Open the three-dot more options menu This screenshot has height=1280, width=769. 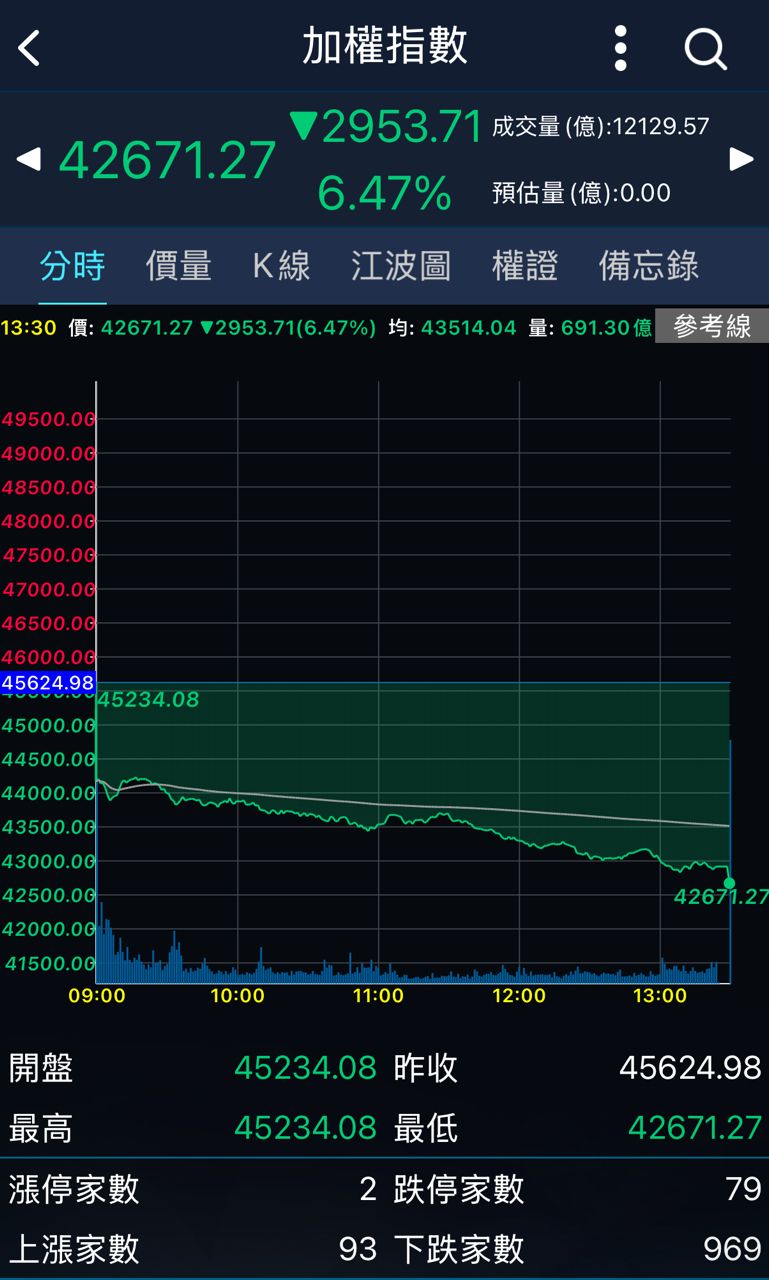620,47
